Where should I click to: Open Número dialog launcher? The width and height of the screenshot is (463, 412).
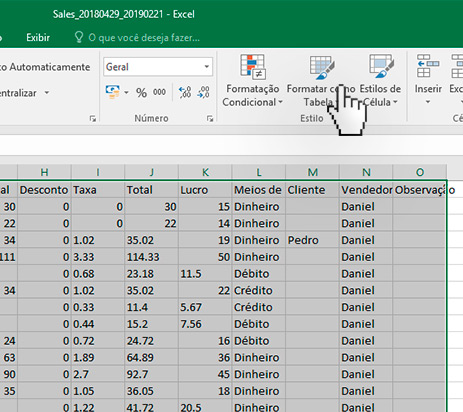[210, 118]
